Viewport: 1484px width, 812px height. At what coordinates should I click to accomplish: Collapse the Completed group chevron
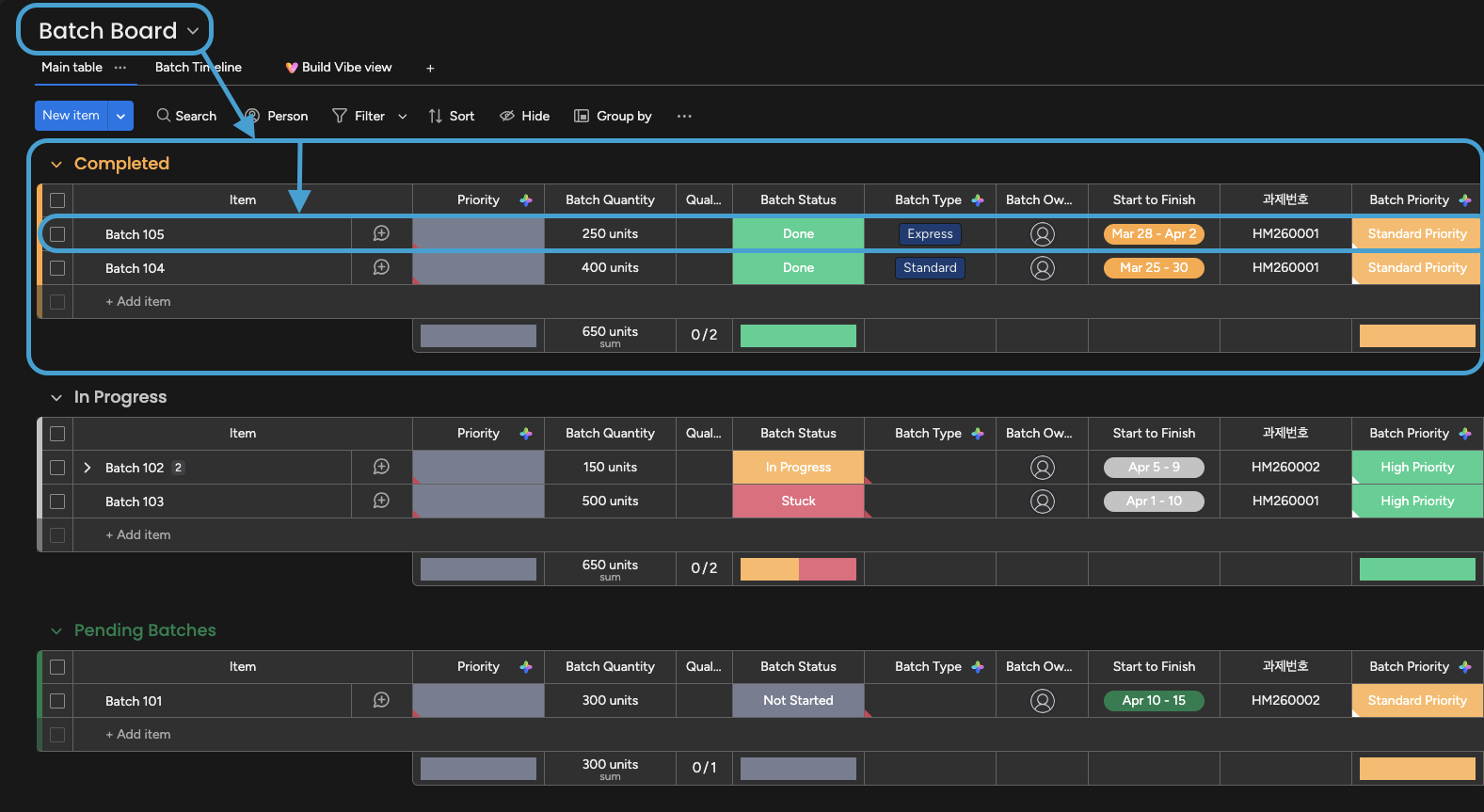pos(56,164)
